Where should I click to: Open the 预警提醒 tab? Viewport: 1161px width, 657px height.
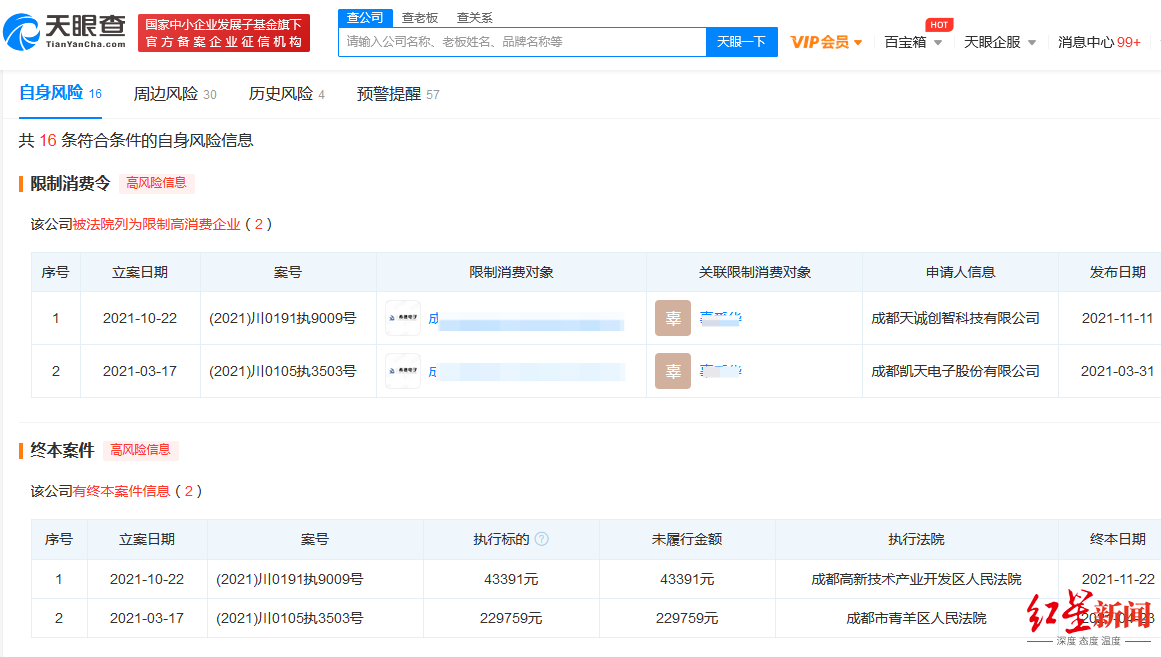[398, 94]
